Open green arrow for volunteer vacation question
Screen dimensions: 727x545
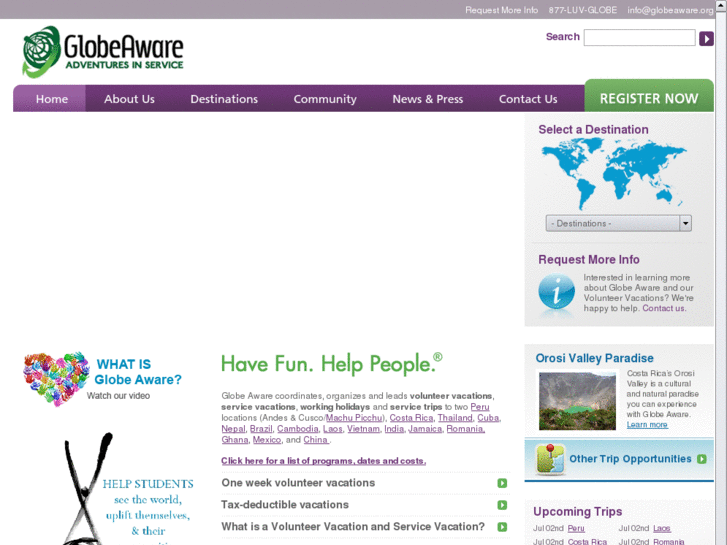tap(502, 527)
